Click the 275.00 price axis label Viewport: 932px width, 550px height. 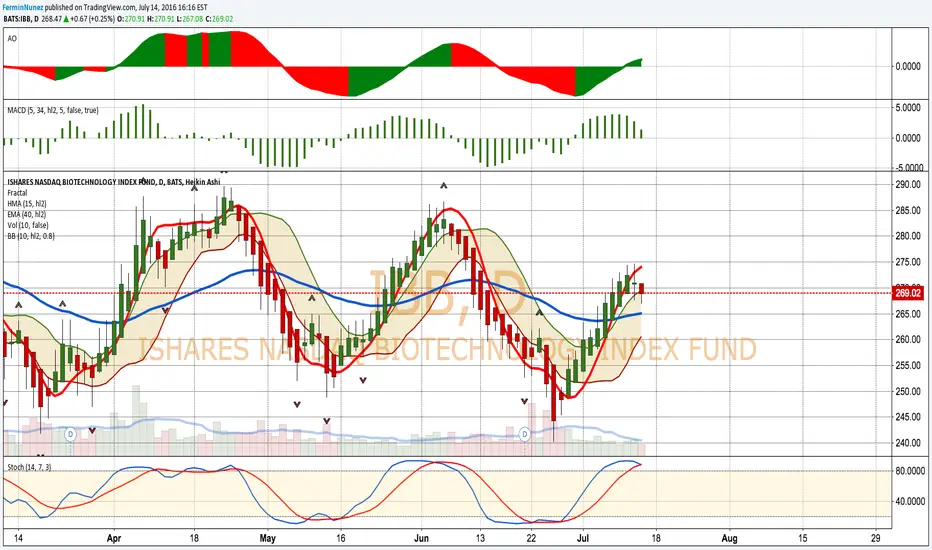pyautogui.click(x=908, y=262)
